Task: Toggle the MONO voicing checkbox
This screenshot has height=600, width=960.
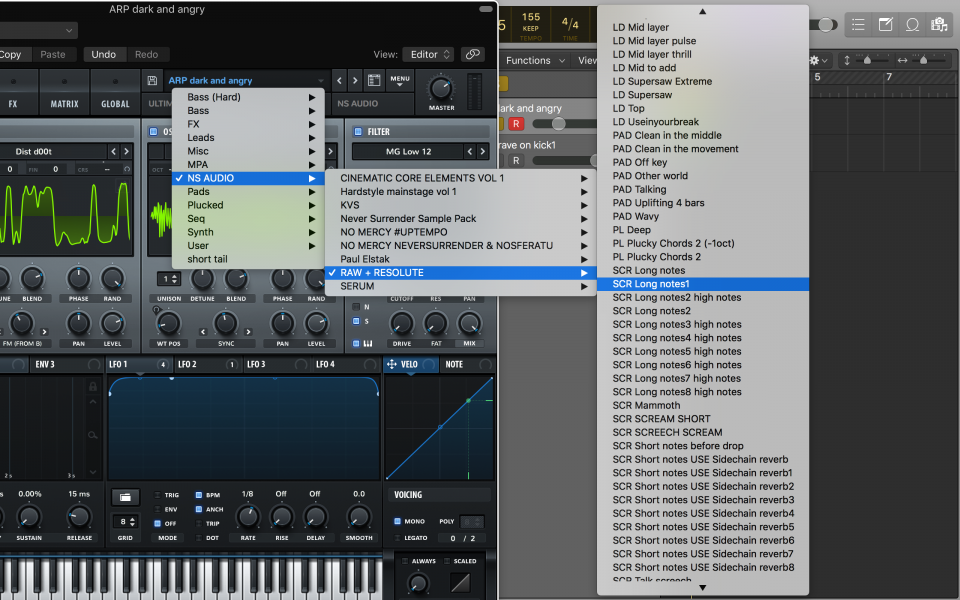Action: click(397, 521)
